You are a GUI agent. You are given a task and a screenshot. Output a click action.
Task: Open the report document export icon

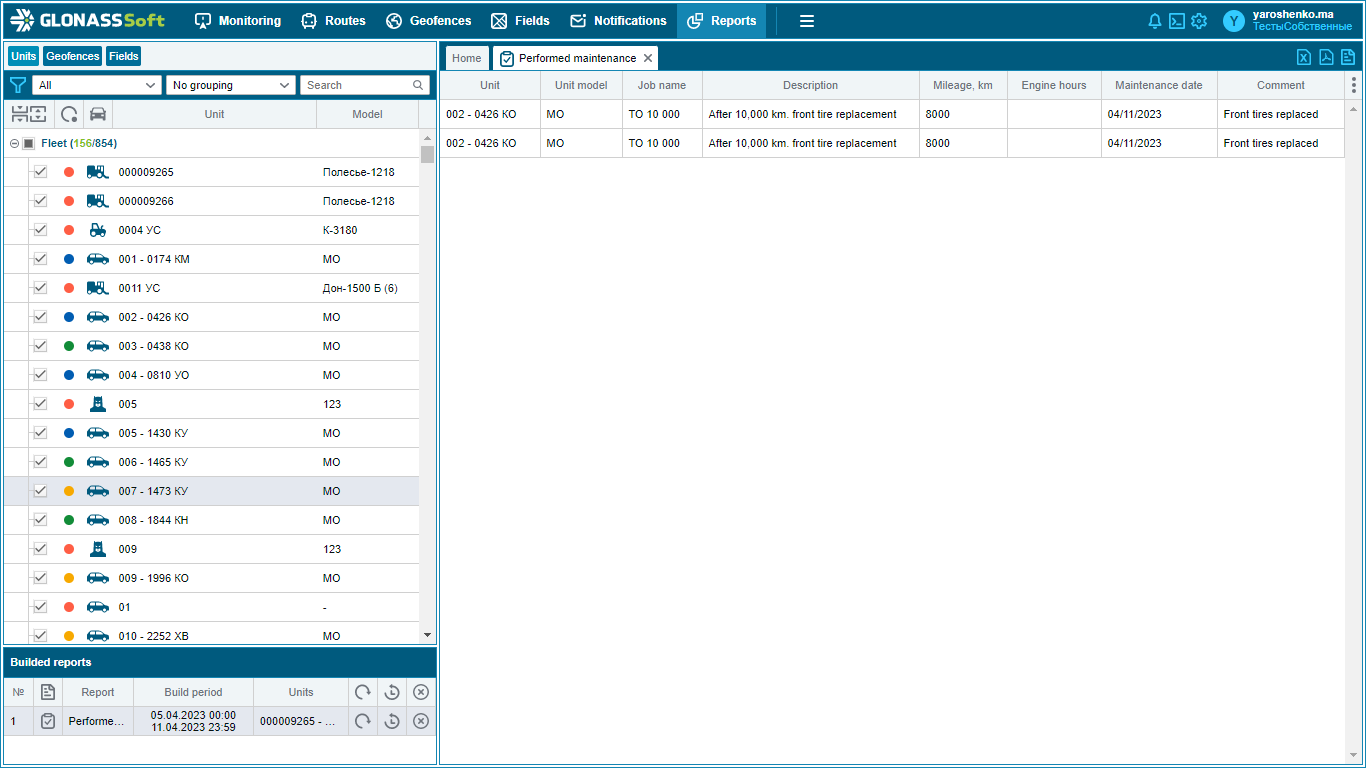1348,57
